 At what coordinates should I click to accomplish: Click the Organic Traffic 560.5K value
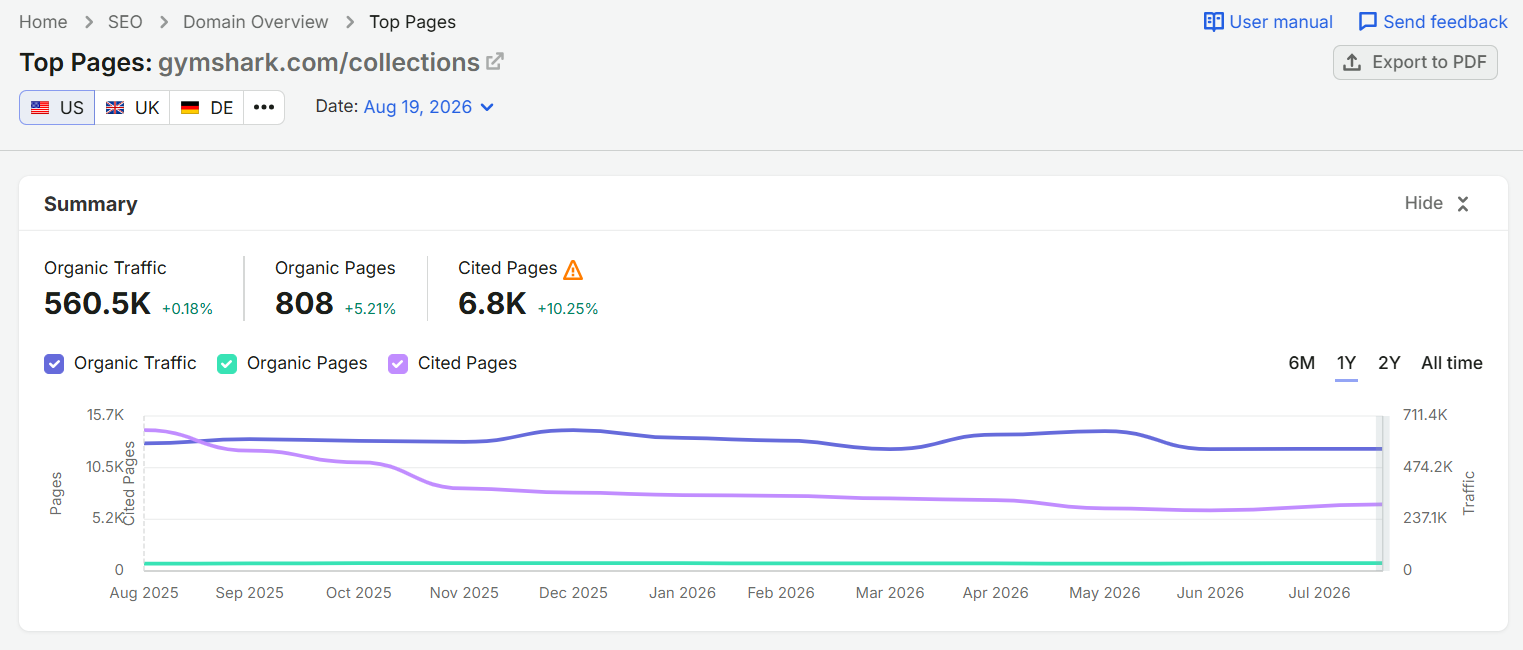coord(97,304)
